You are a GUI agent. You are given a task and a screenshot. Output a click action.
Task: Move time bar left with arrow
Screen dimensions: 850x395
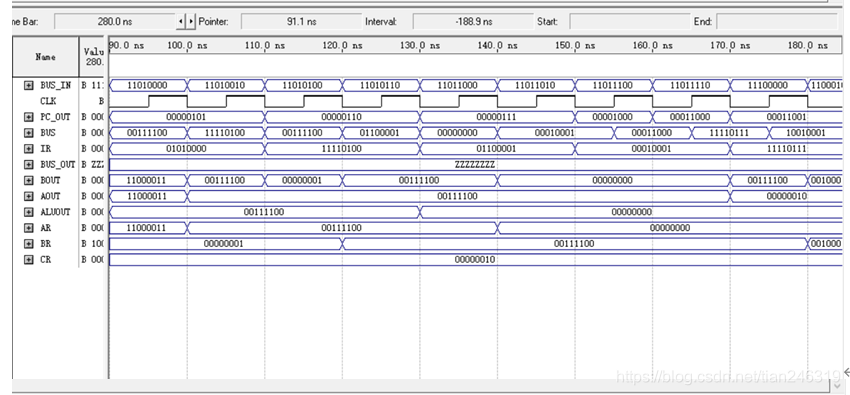[x=181, y=22]
